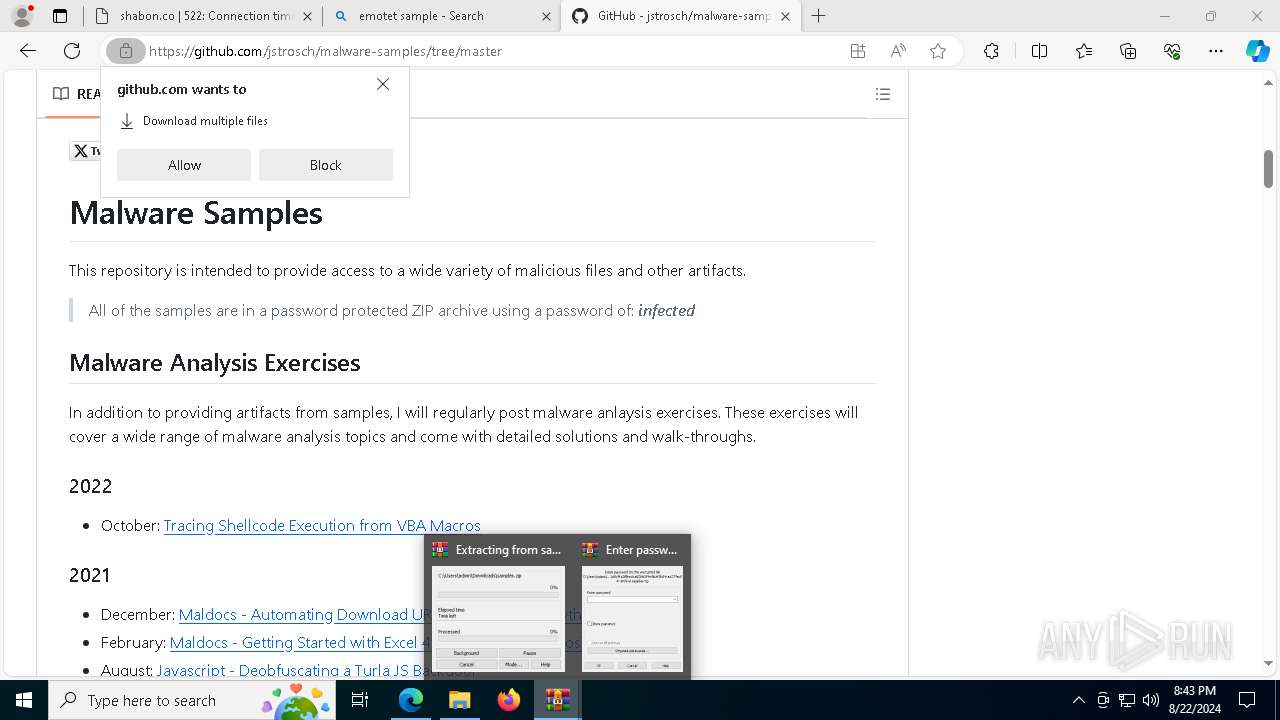This screenshot has height=720, width=1280.
Task: Refresh the current page
Action: click(72, 51)
